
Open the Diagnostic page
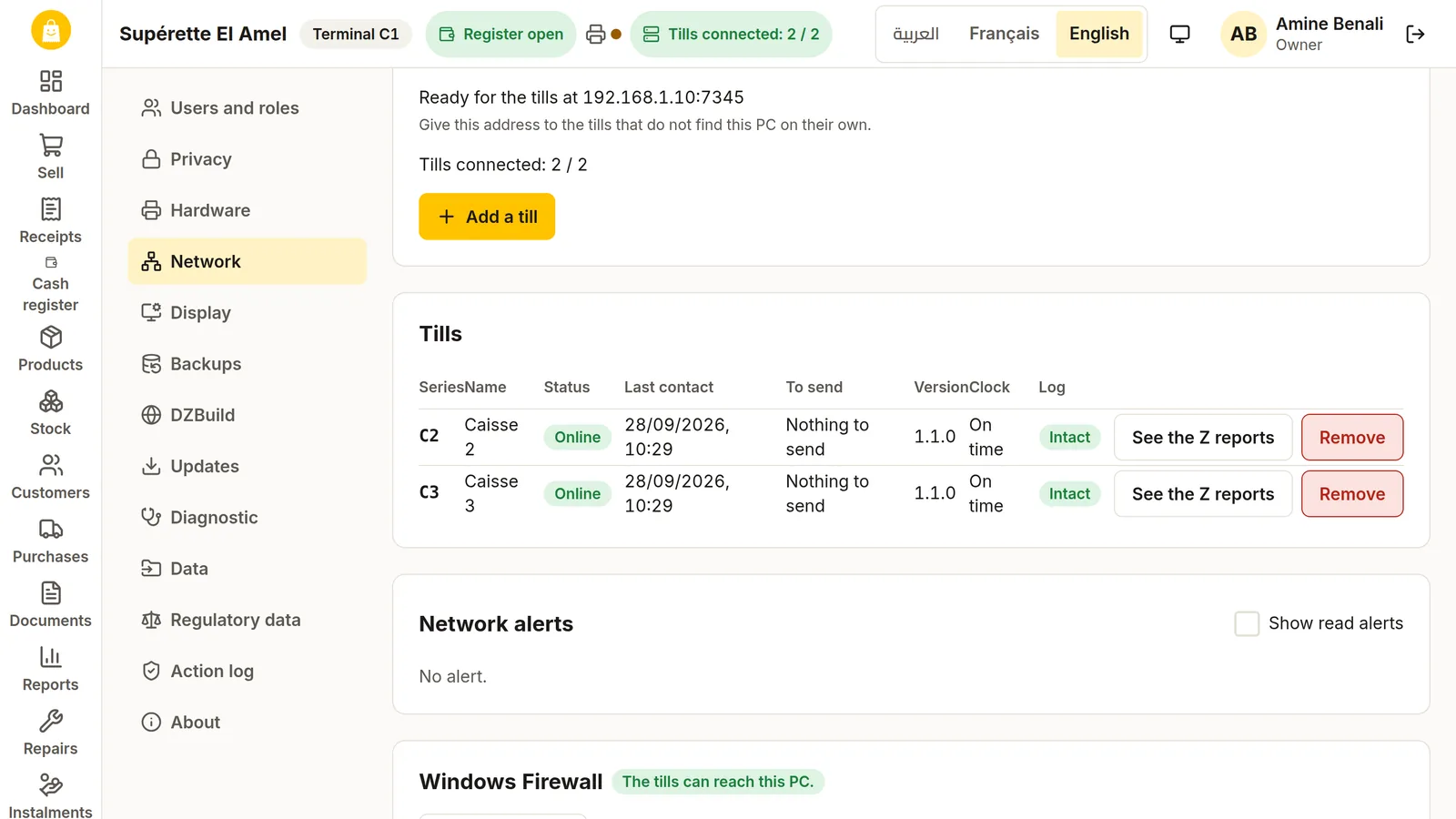click(x=248, y=518)
